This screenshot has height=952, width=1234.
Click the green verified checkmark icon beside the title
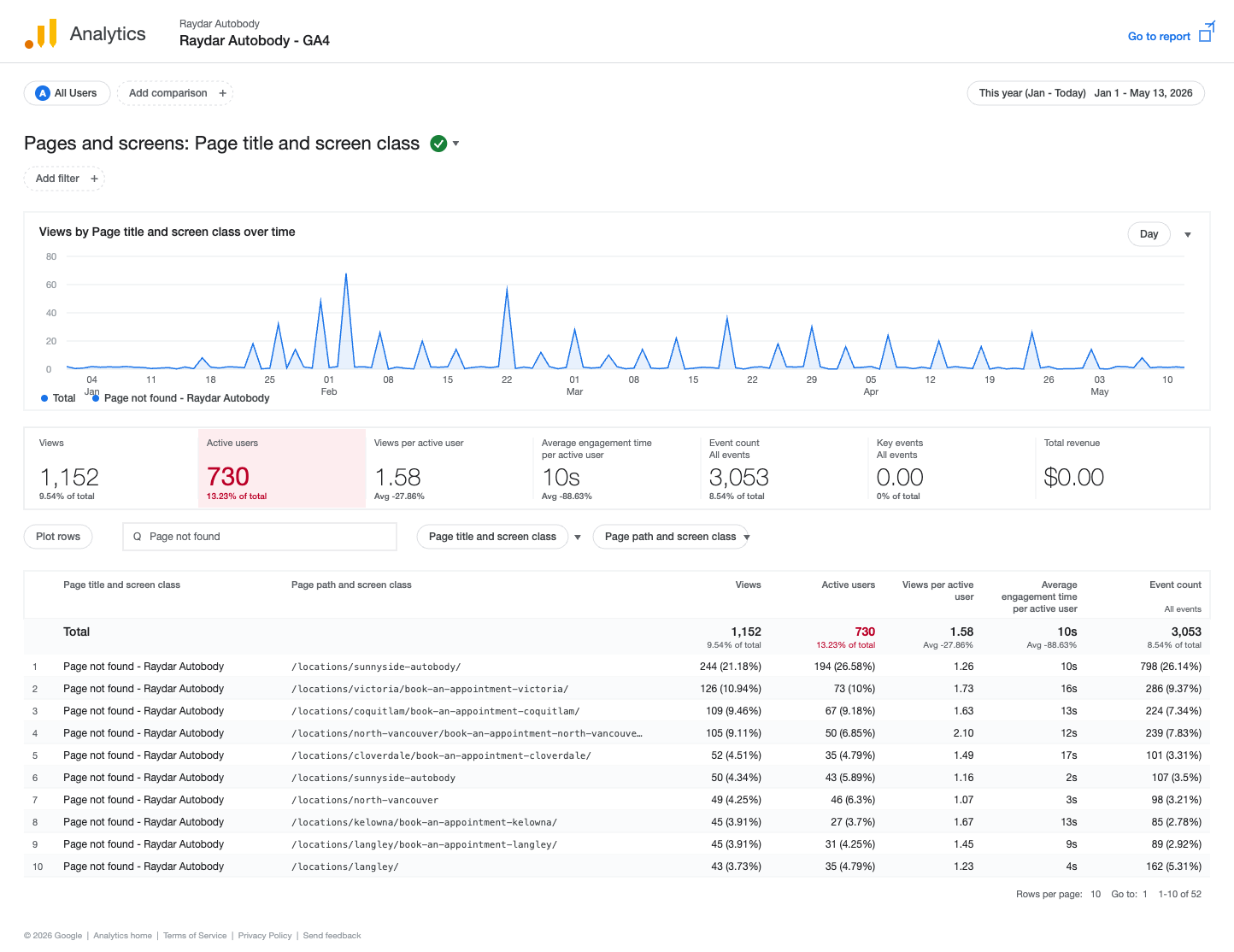click(438, 144)
